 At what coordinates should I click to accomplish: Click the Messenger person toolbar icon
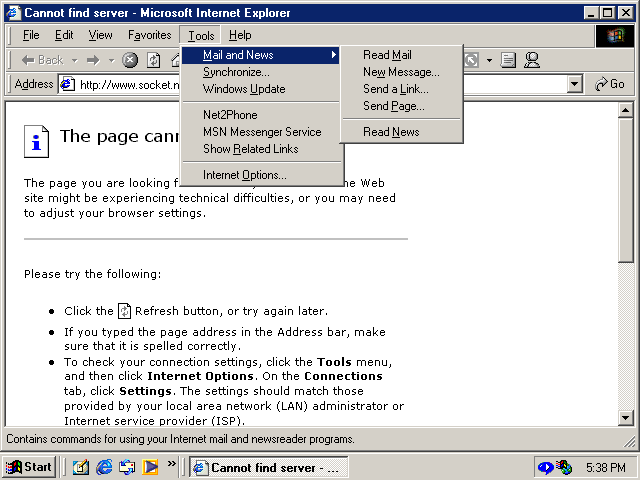(532, 60)
